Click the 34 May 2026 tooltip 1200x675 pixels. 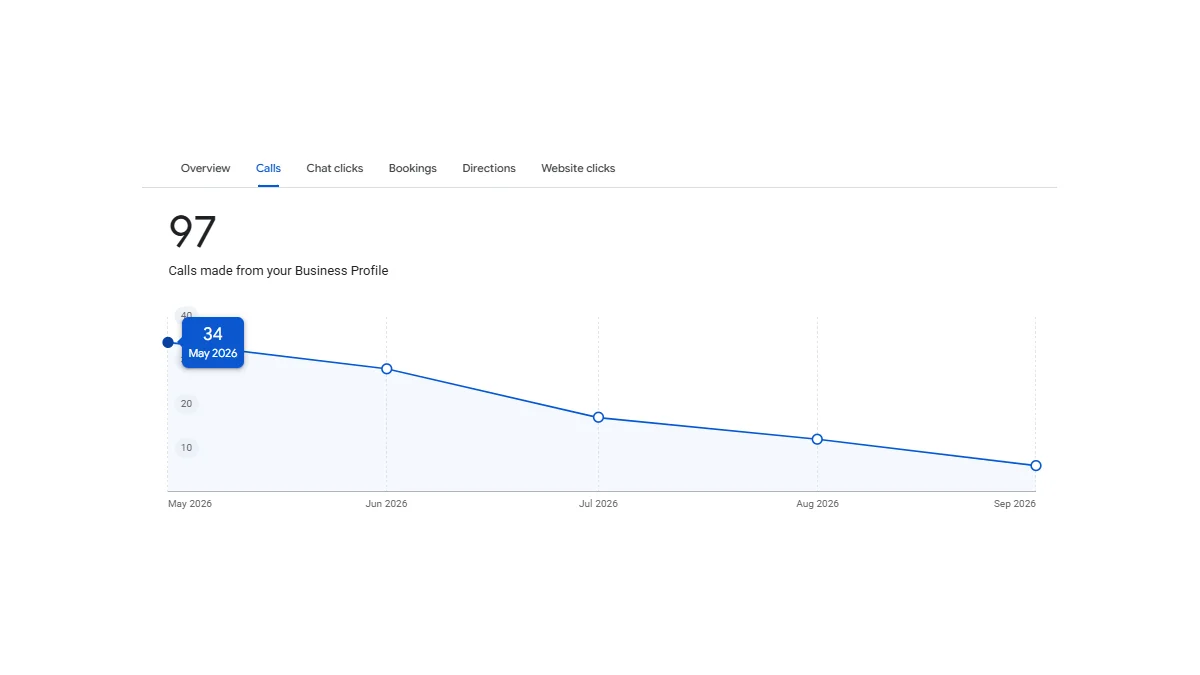pyautogui.click(x=213, y=342)
